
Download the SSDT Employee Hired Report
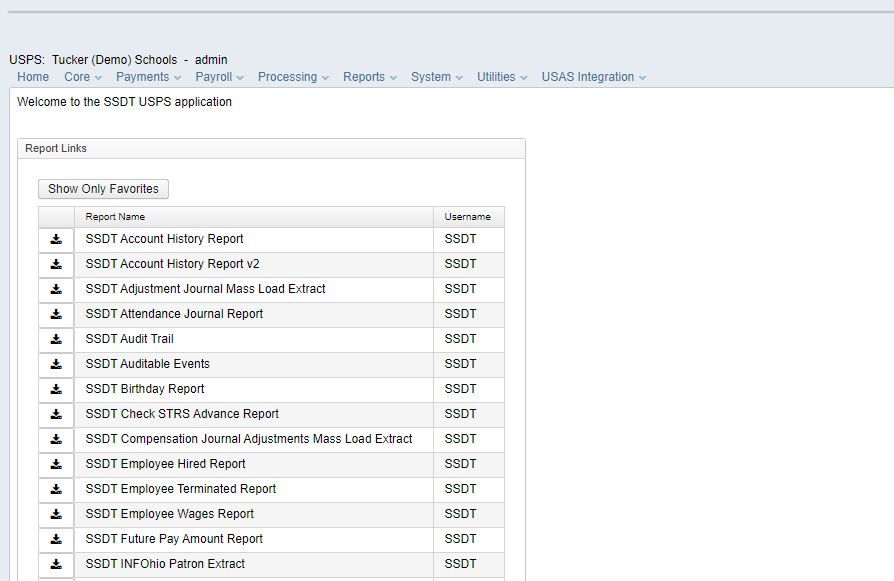pos(56,465)
